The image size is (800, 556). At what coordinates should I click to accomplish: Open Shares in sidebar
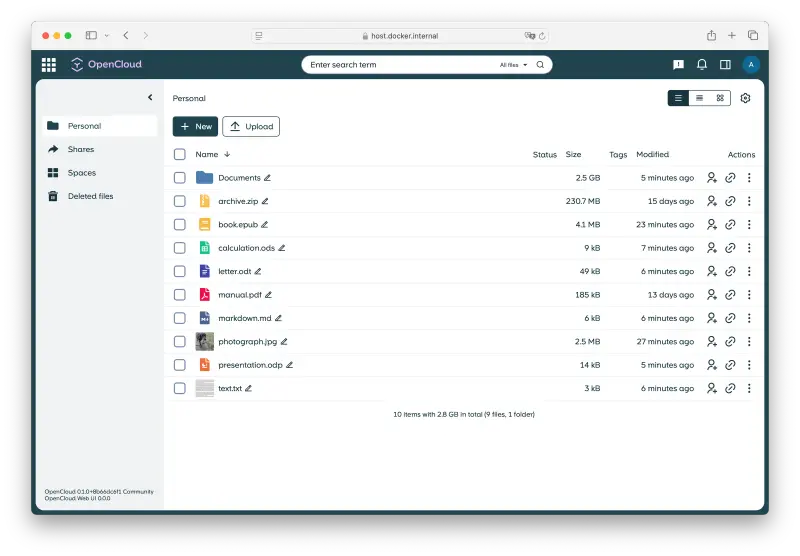[x=100, y=149]
